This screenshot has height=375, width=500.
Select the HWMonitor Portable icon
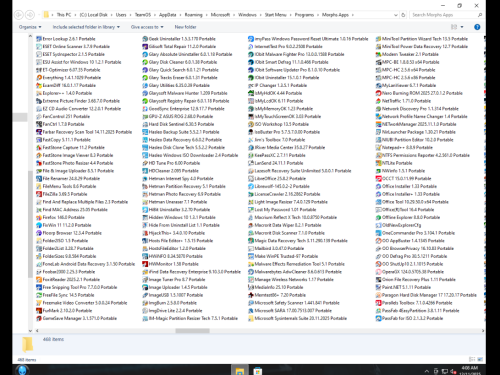(x=145, y=264)
